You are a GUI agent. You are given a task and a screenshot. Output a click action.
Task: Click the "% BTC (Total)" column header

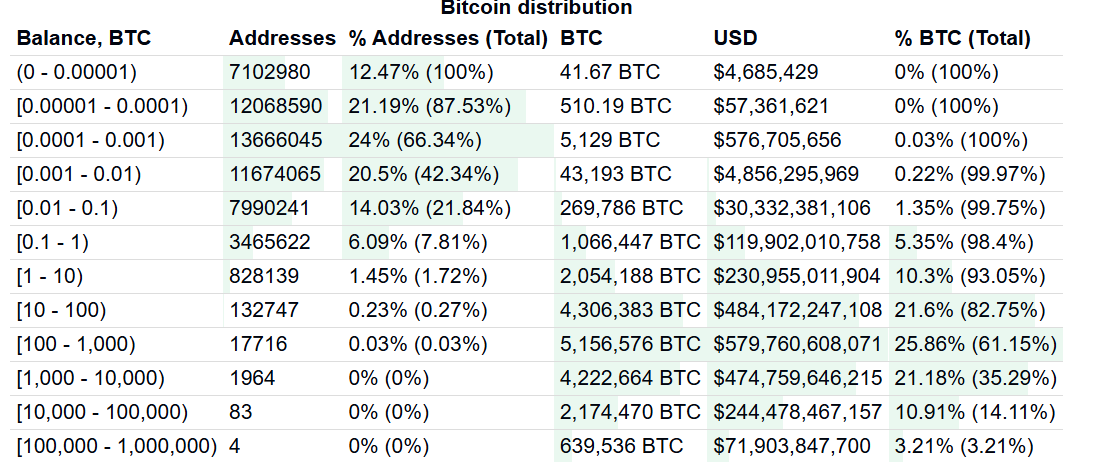click(x=962, y=39)
